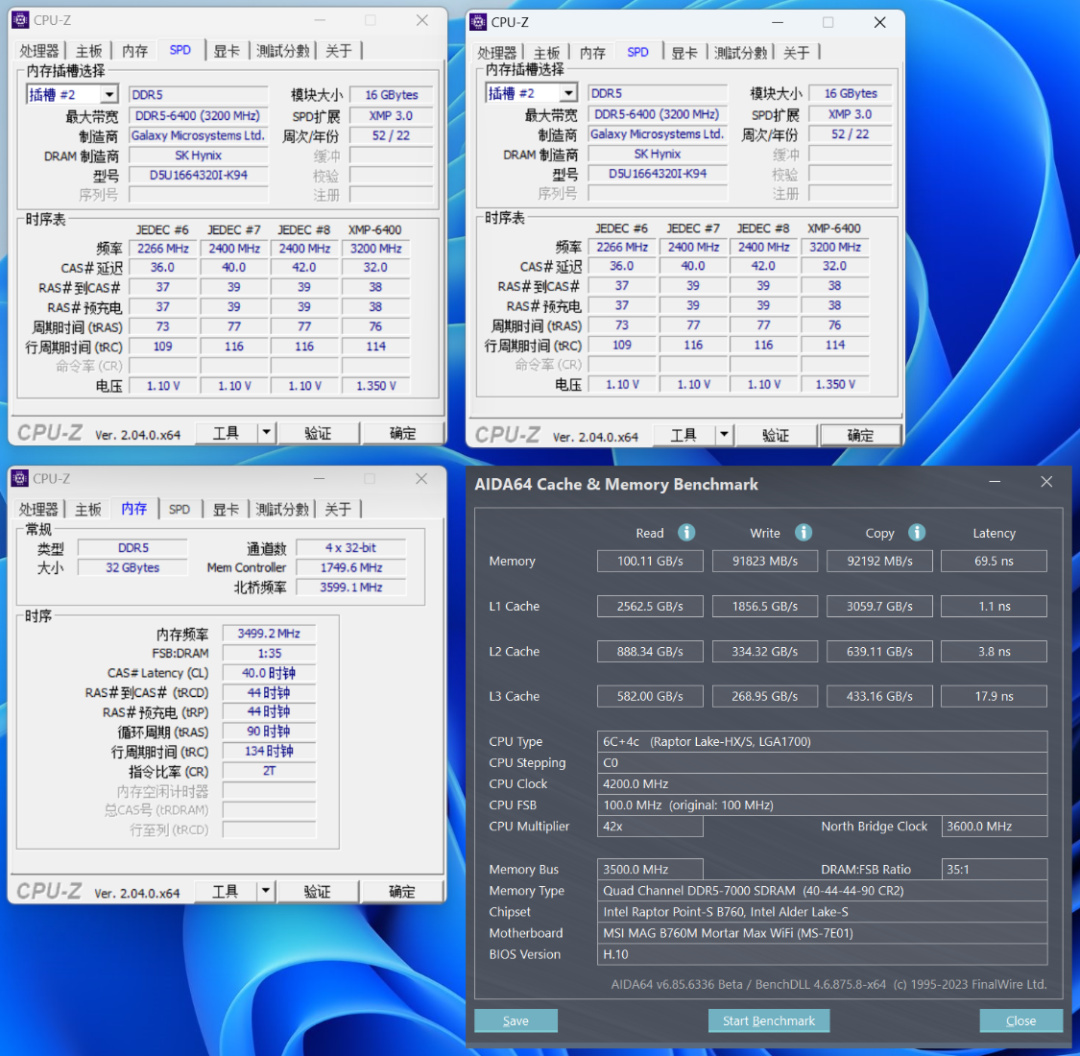Close the top-right CPU-Z window
Screen dimensions: 1080x1056
pos(880,22)
